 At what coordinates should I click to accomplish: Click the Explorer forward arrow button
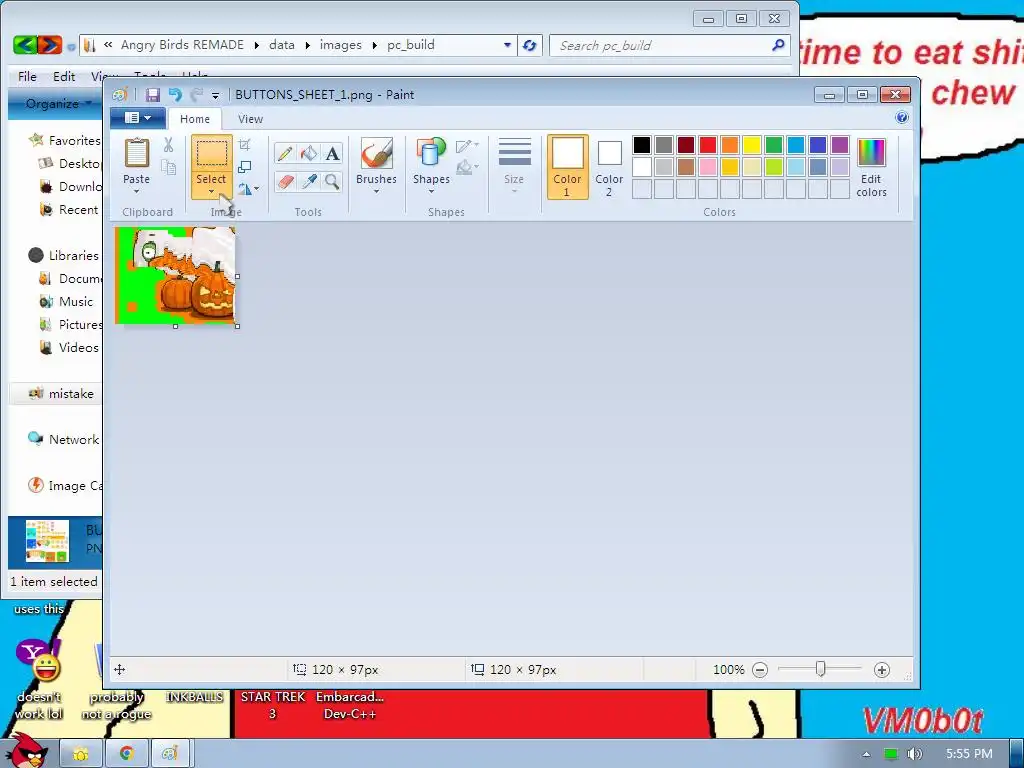[x=50, y=44]
